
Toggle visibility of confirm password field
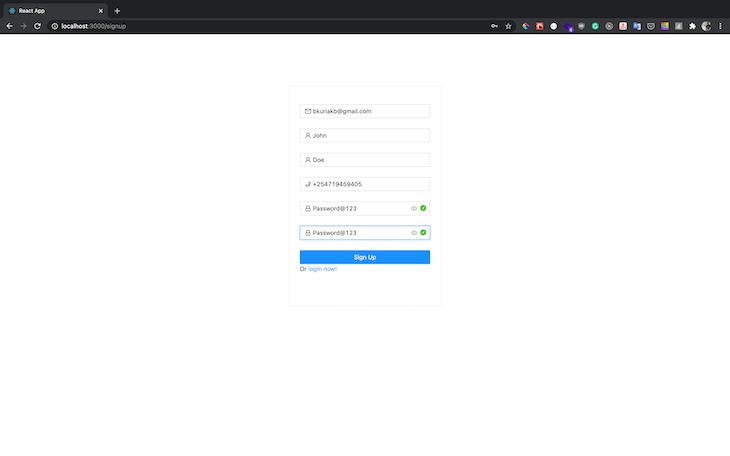[414, 232]
